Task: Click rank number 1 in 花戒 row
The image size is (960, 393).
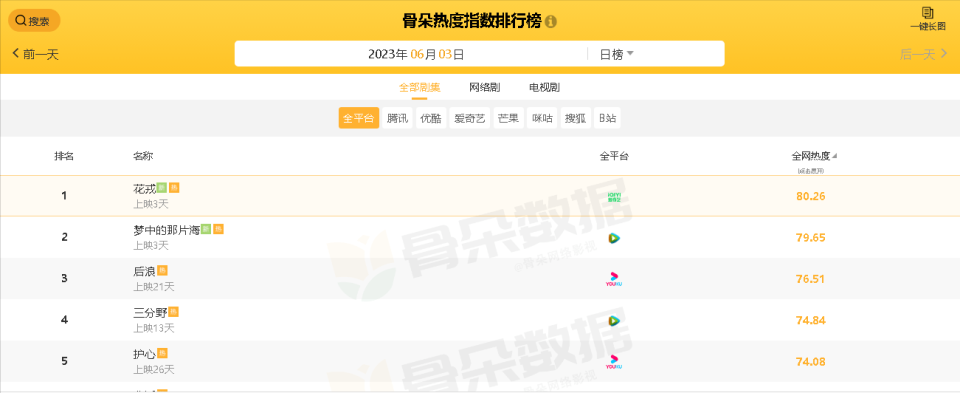Action: (64, 196)
